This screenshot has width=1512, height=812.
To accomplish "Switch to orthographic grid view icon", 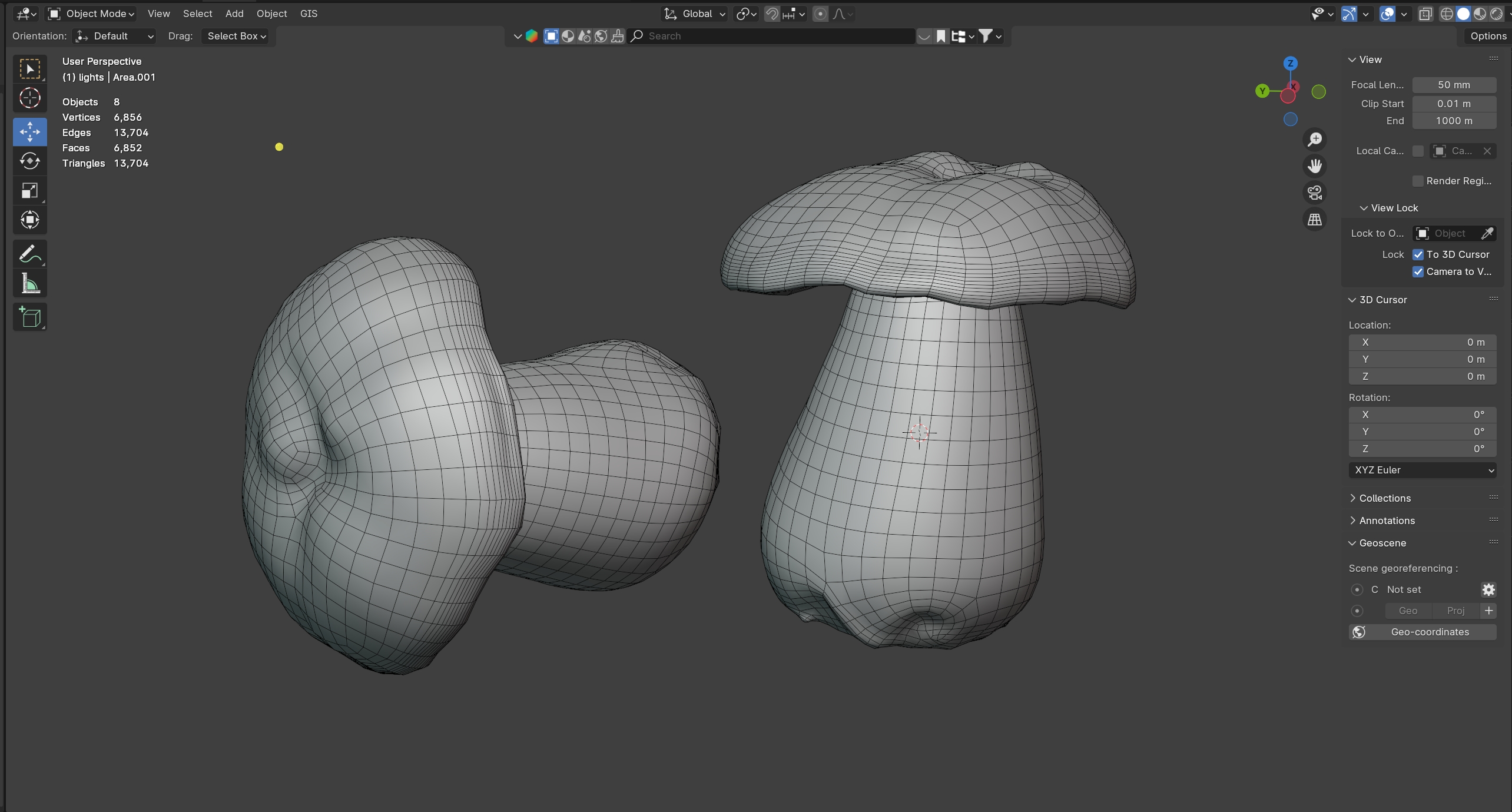I will click(x=1315, y=220).
